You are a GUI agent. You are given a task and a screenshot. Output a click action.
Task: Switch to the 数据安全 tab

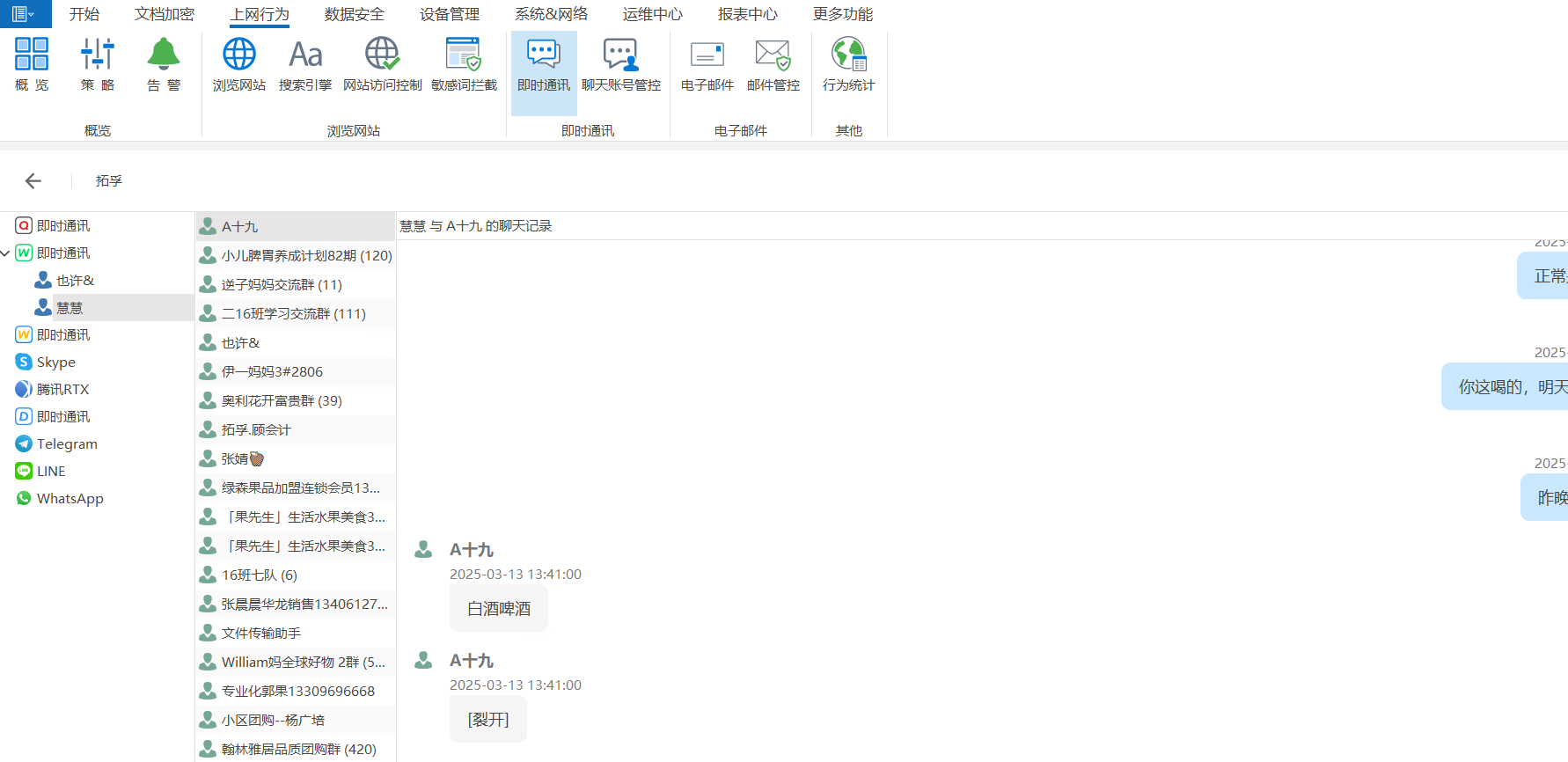point(354,14)
